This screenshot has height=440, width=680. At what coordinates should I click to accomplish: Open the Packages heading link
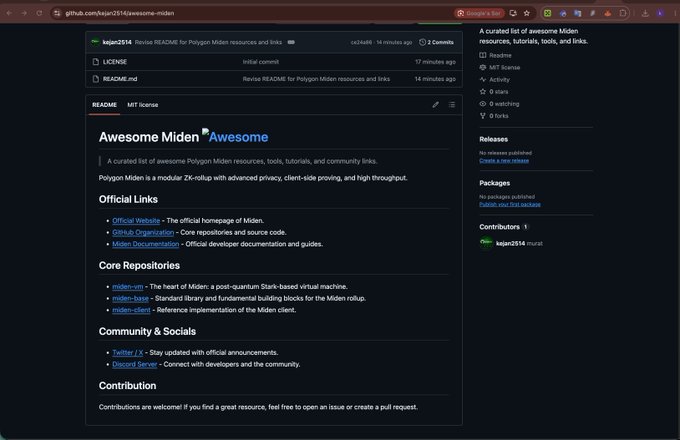coord(494,183)
